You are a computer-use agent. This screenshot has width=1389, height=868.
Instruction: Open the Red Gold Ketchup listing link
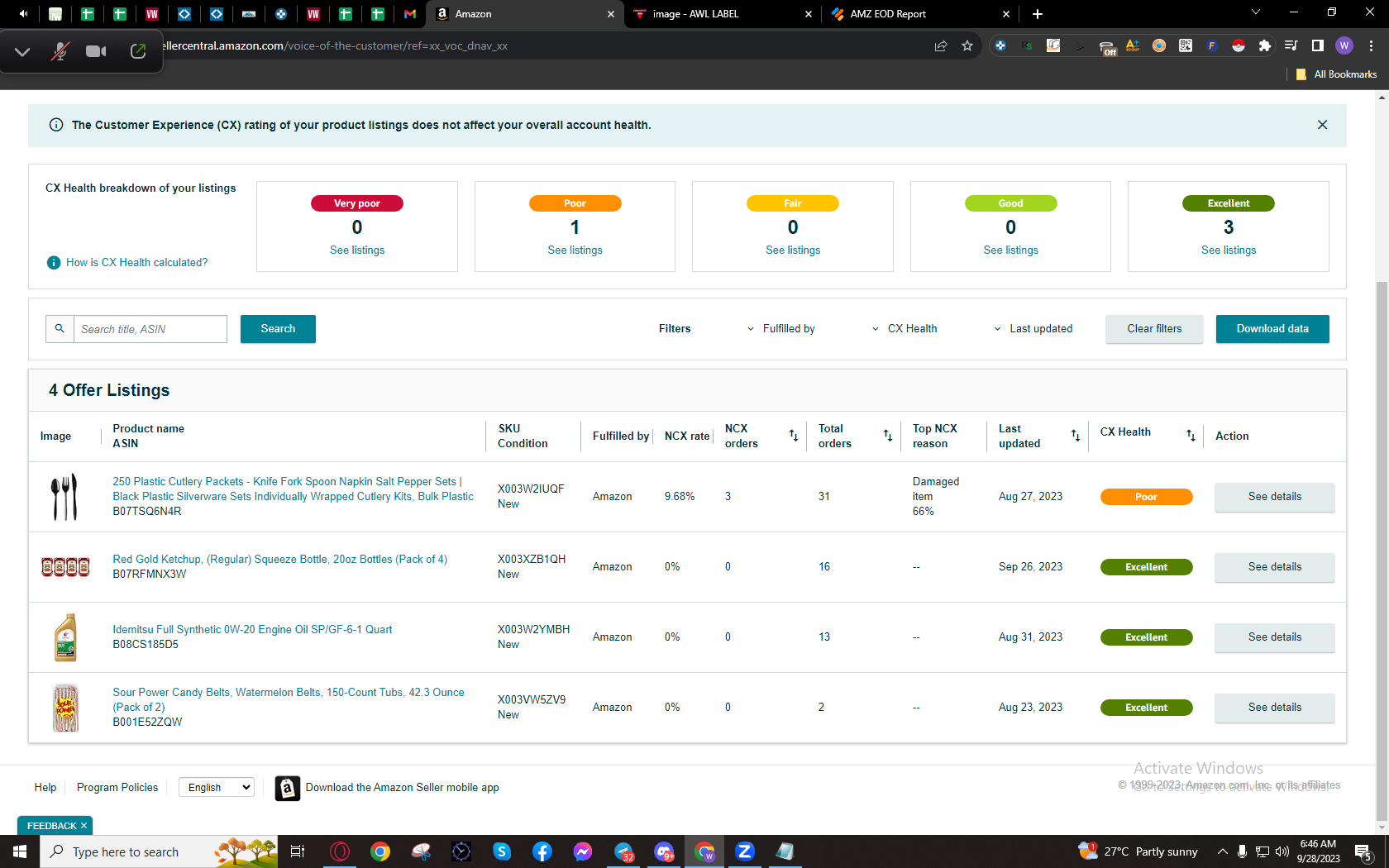(x=280, y=560)
